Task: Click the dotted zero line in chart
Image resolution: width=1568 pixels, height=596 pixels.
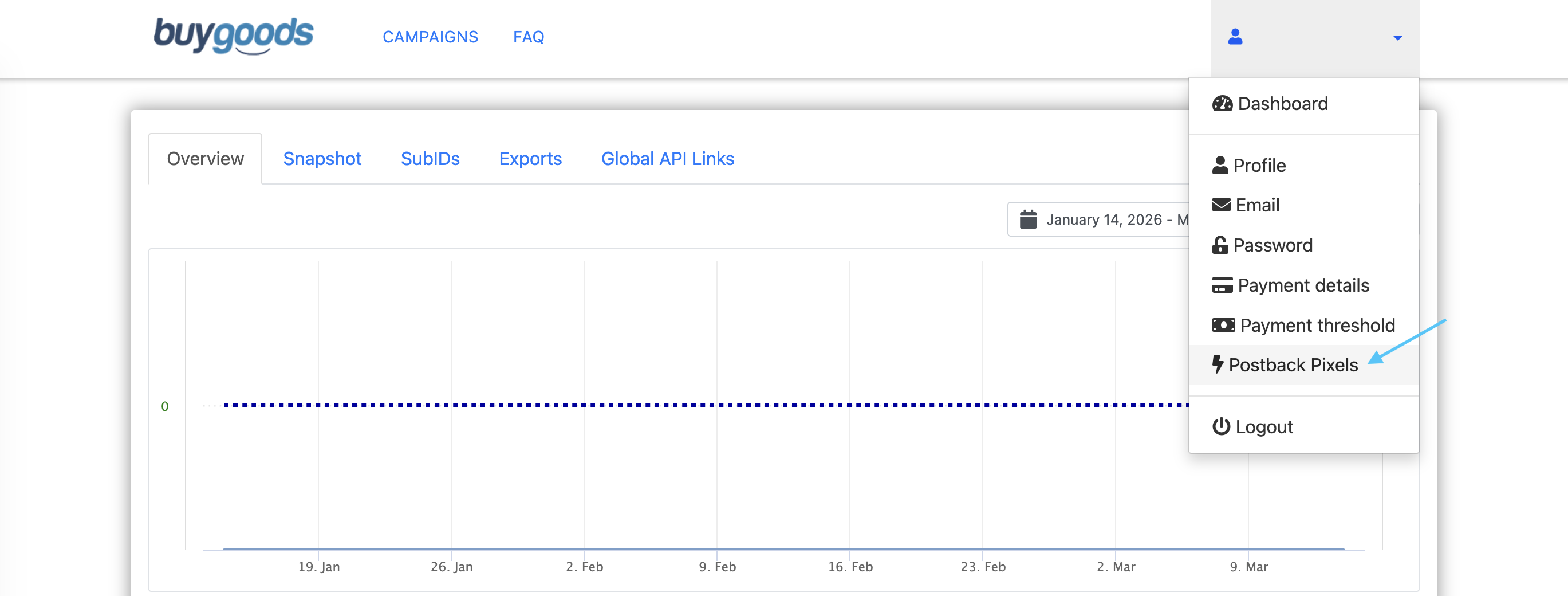Action: tap(669, 405)
